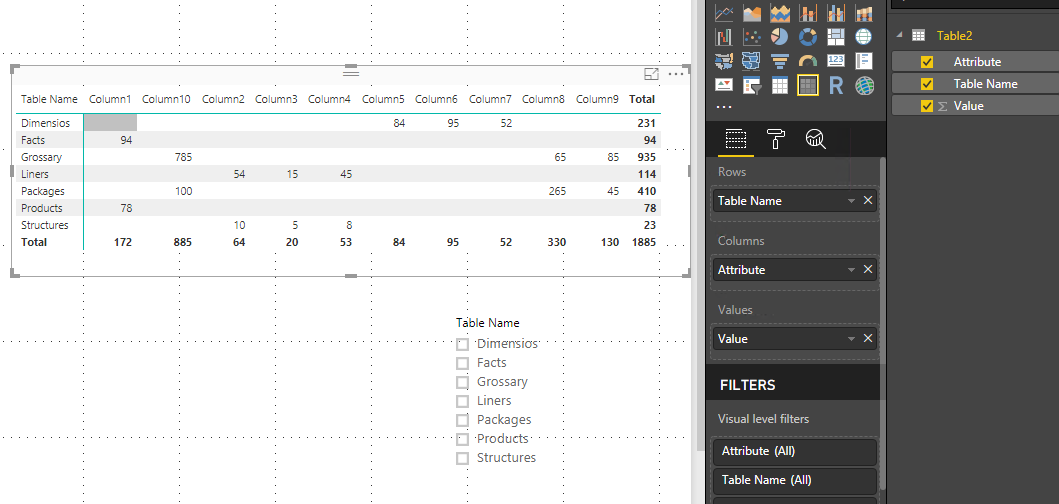Check Structures in the slicer
The image size is (1059, 504).
tap(462, 458)
